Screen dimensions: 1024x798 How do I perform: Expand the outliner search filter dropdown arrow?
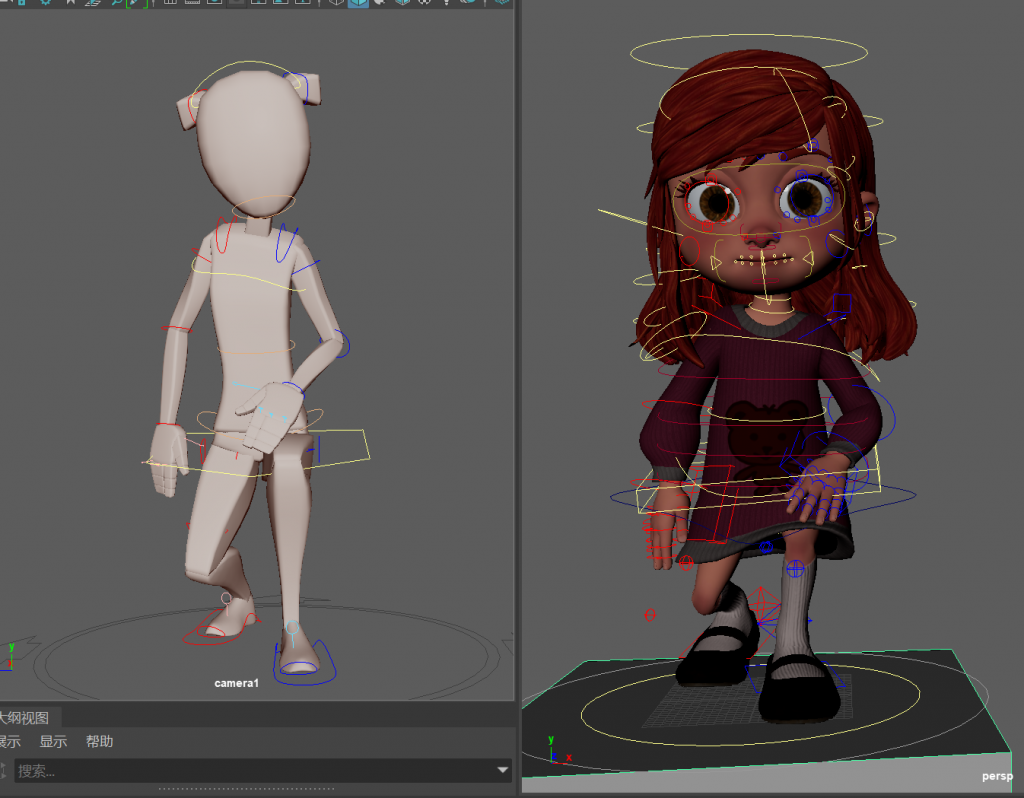(x=503, y=770)
